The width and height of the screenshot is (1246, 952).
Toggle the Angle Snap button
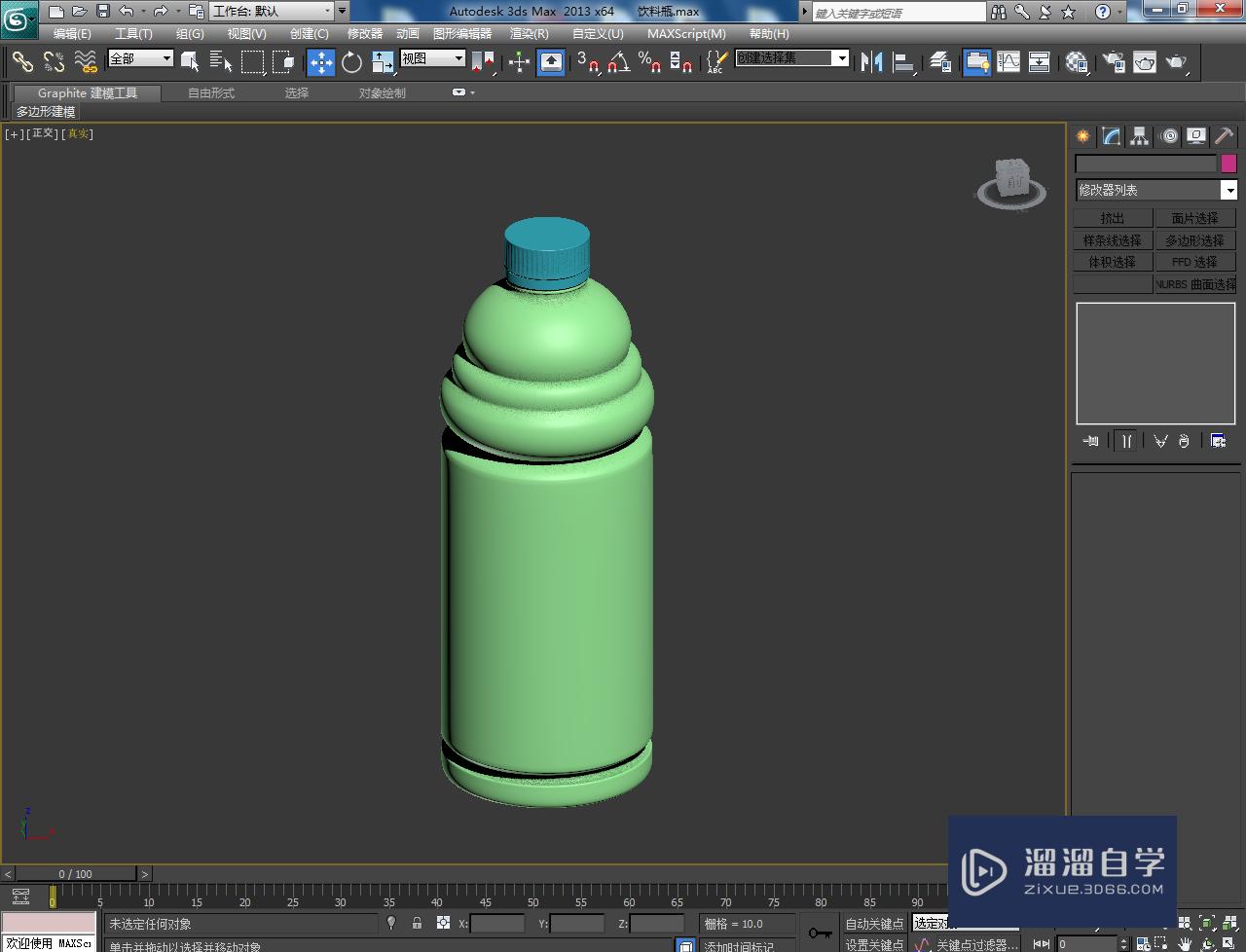pos(618,62)
